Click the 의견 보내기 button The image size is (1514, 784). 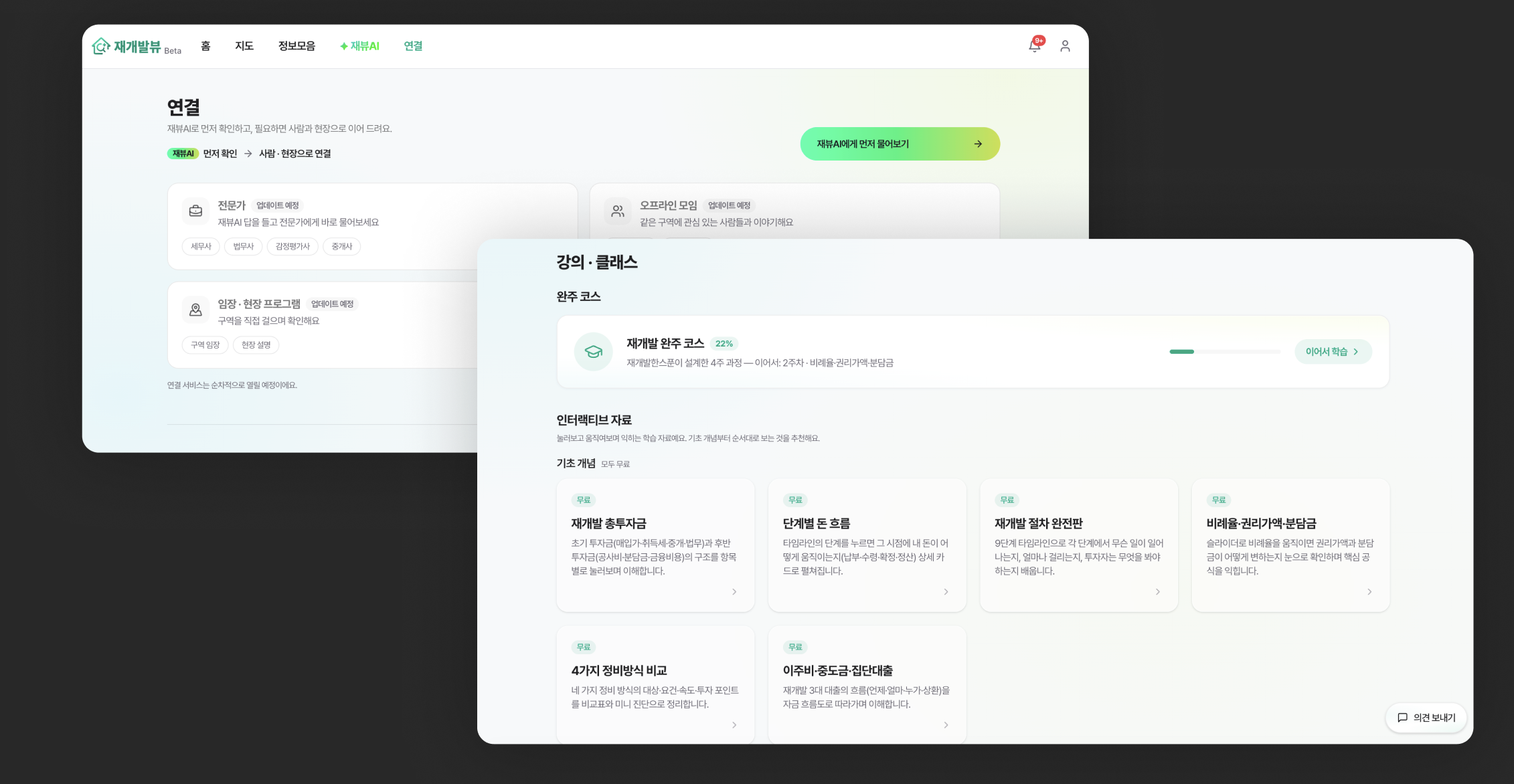[x=1426, y=718]
